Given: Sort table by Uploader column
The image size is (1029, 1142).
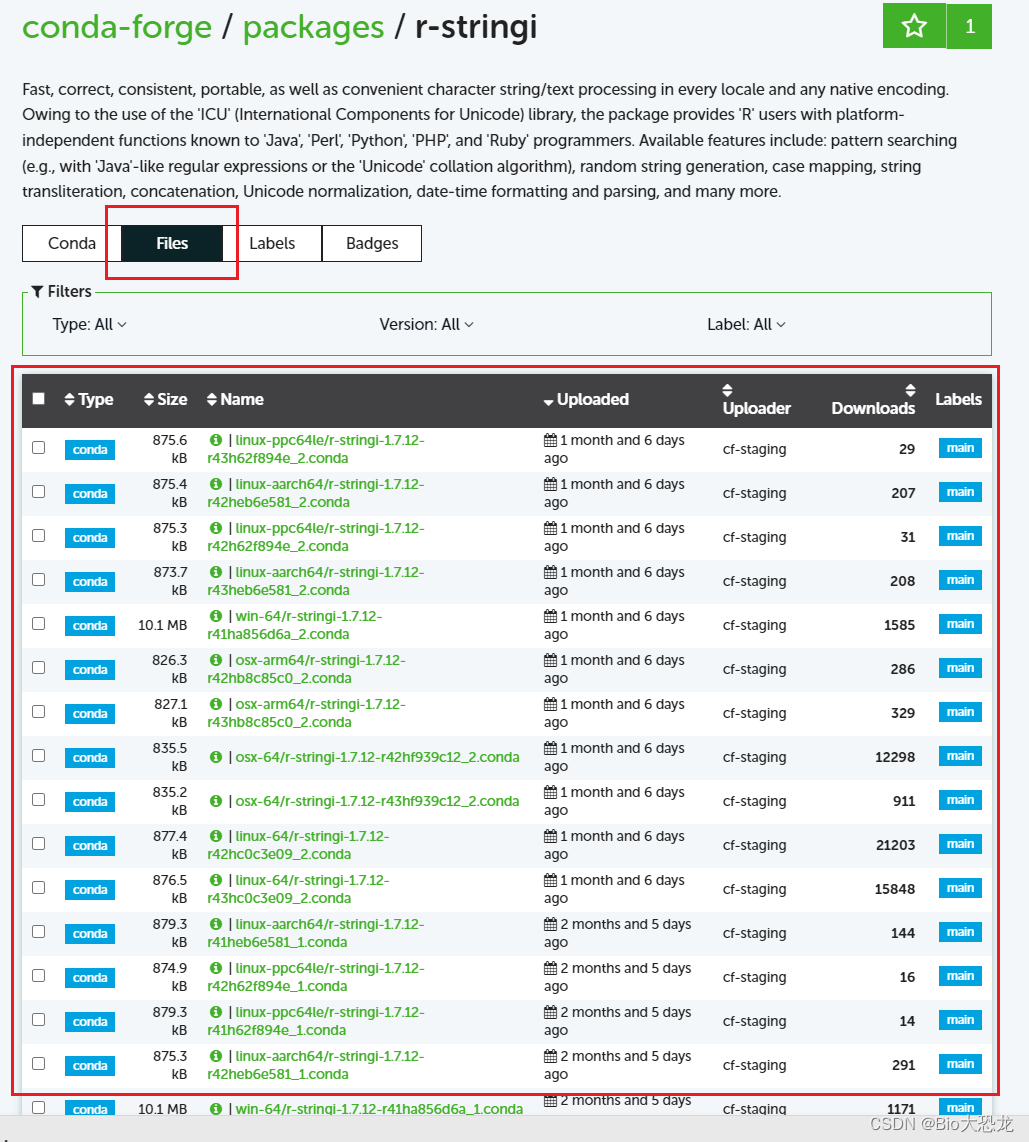Looking at the screenshot, I should 757,399.
